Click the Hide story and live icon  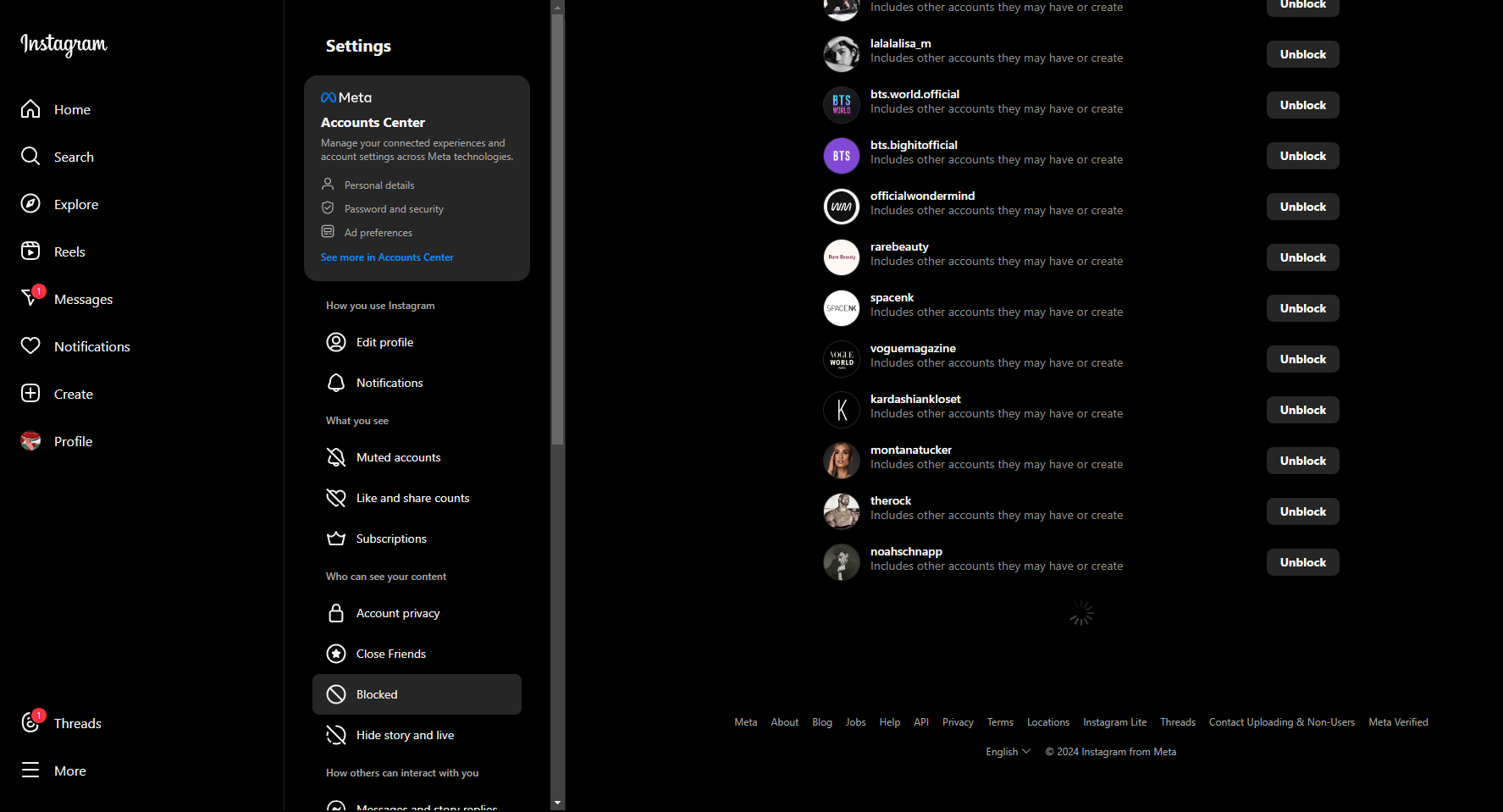(x=336, y=735)
